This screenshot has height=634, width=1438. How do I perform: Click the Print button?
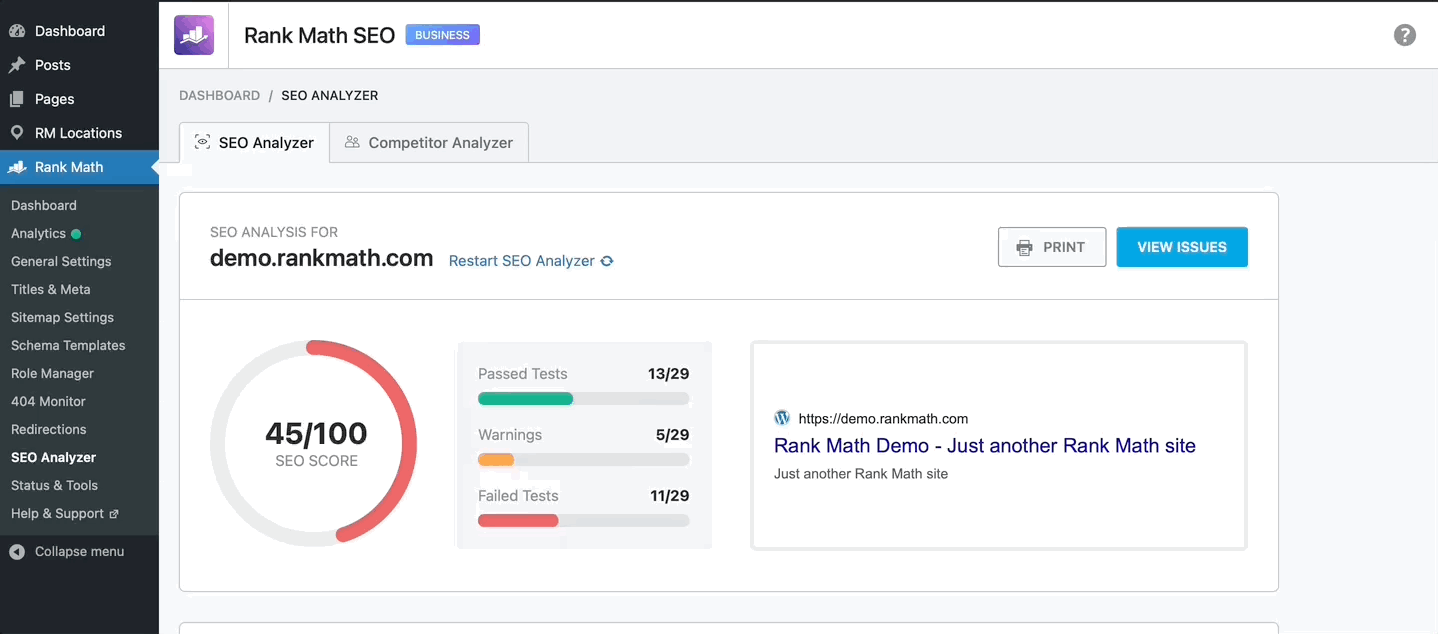coord(1052,247)
